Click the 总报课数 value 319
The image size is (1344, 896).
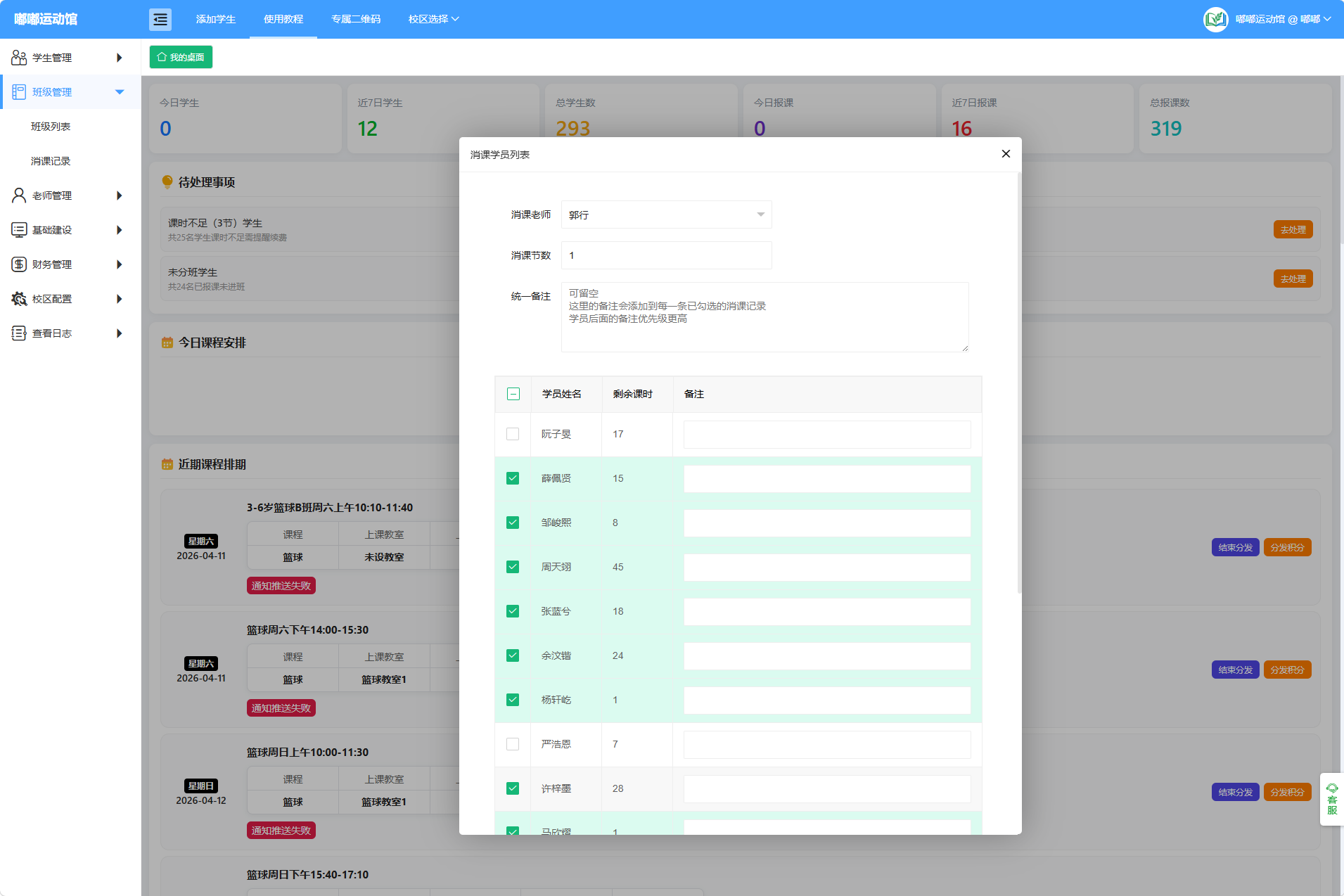pos(1166,129)
